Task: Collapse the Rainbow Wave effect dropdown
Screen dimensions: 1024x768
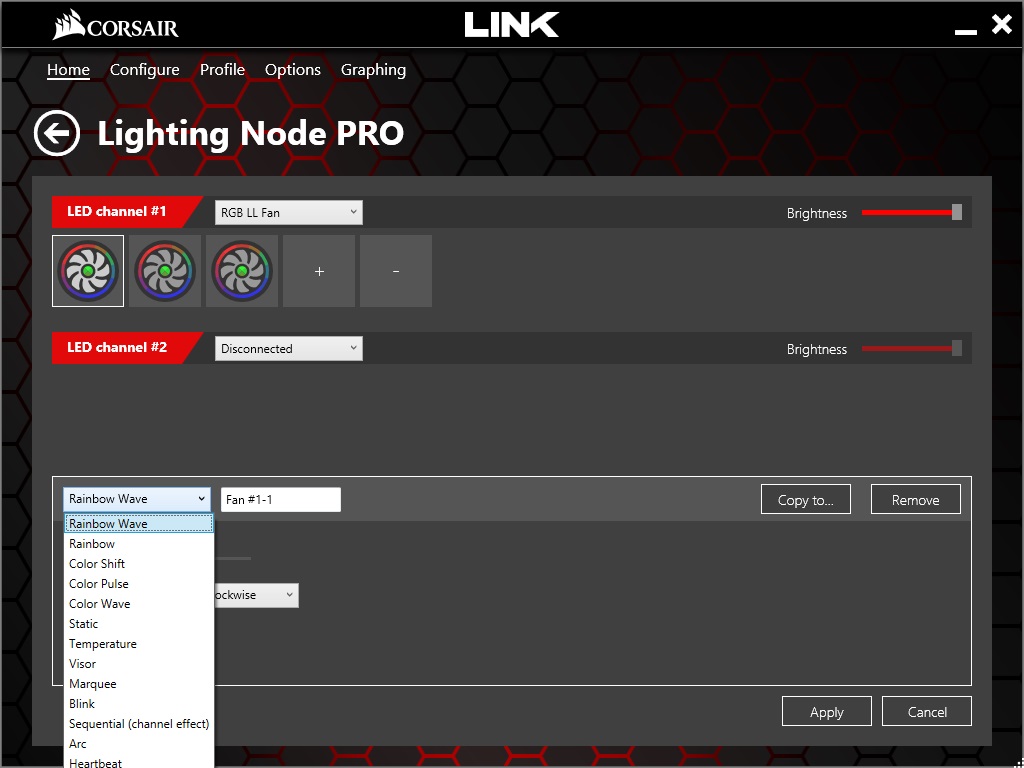Action: (137, 499)
